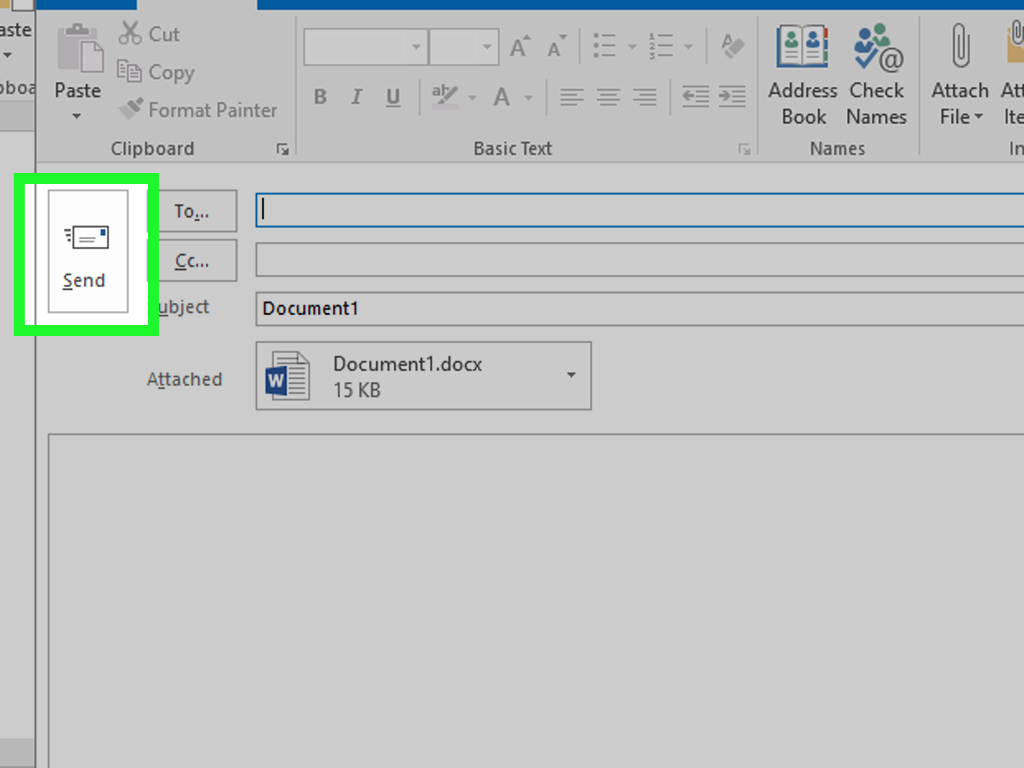Image resolution: width=1024 pixels, height=768 pixels.
Task: Open the Cc... recipient picker
Action: pyautogui.click(x=192, y=261)
